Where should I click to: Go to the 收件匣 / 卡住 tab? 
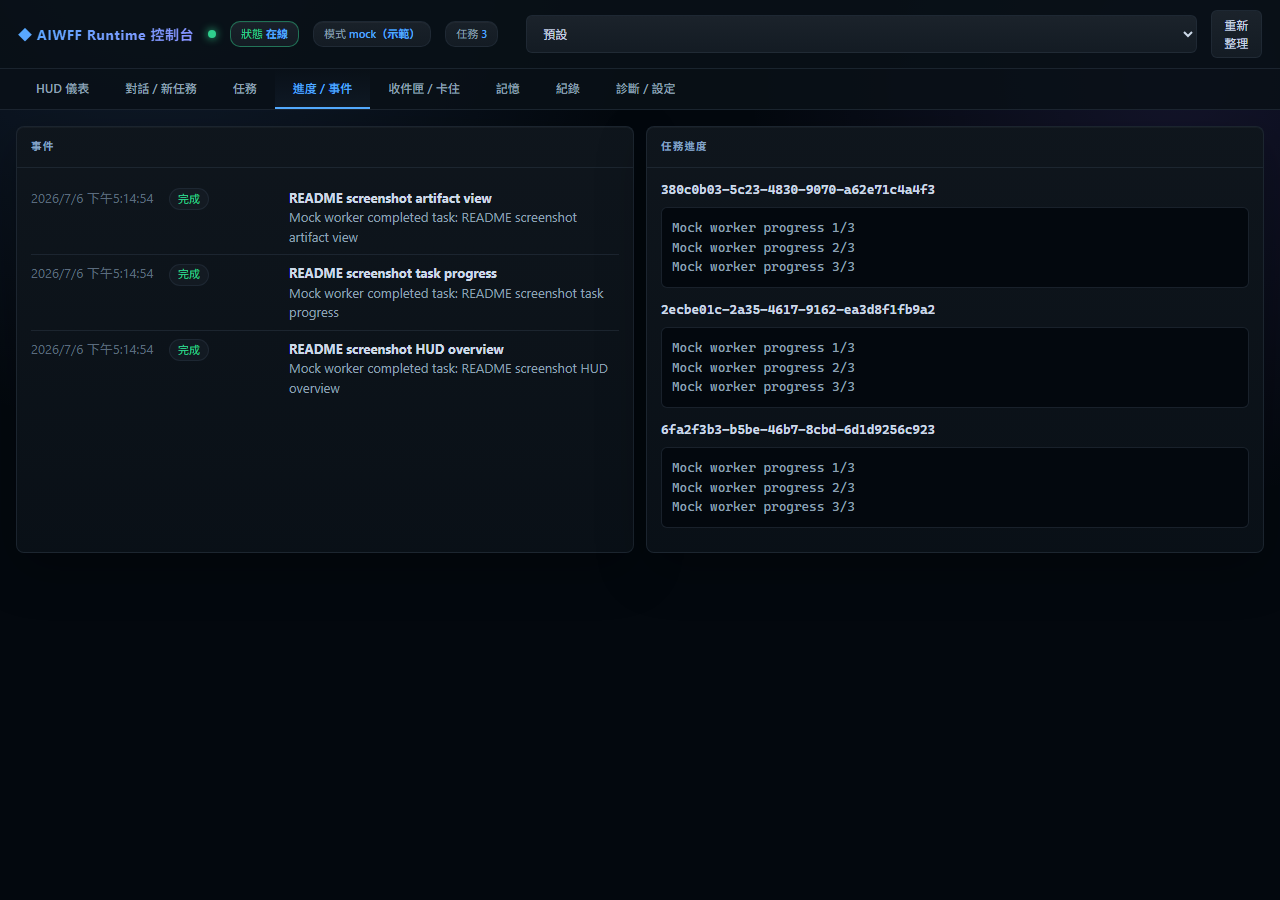tap(424, 89)
